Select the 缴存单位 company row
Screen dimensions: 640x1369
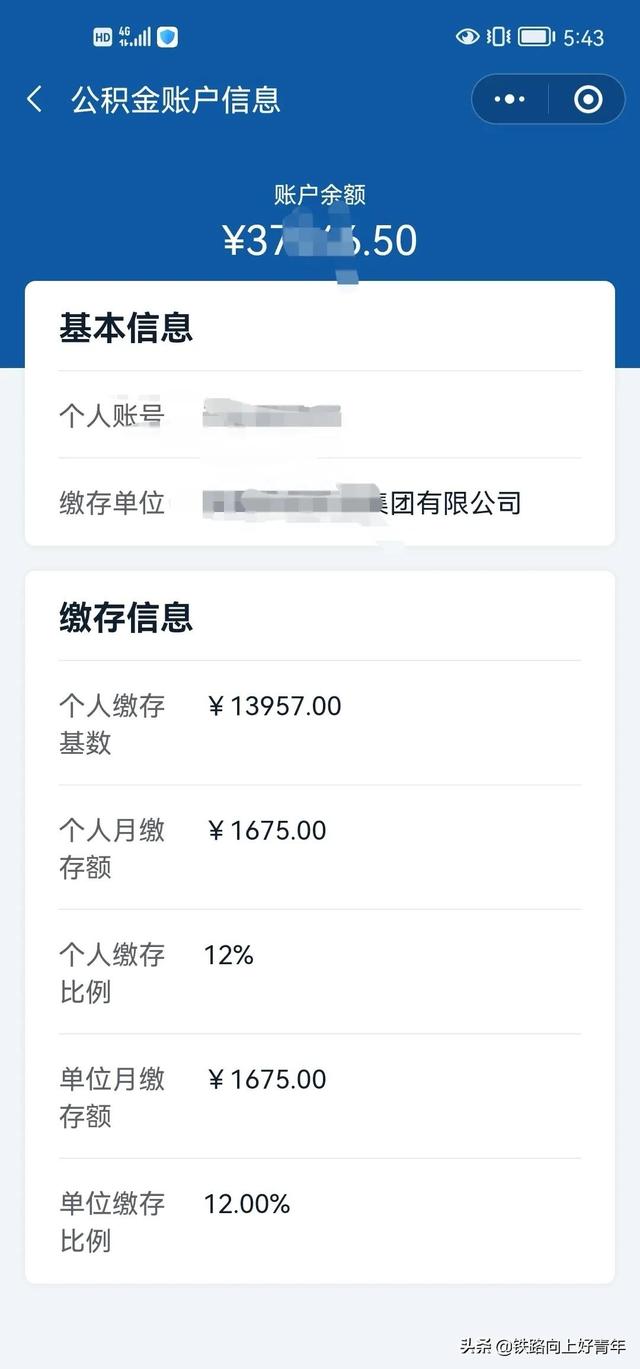click(320, 502)
